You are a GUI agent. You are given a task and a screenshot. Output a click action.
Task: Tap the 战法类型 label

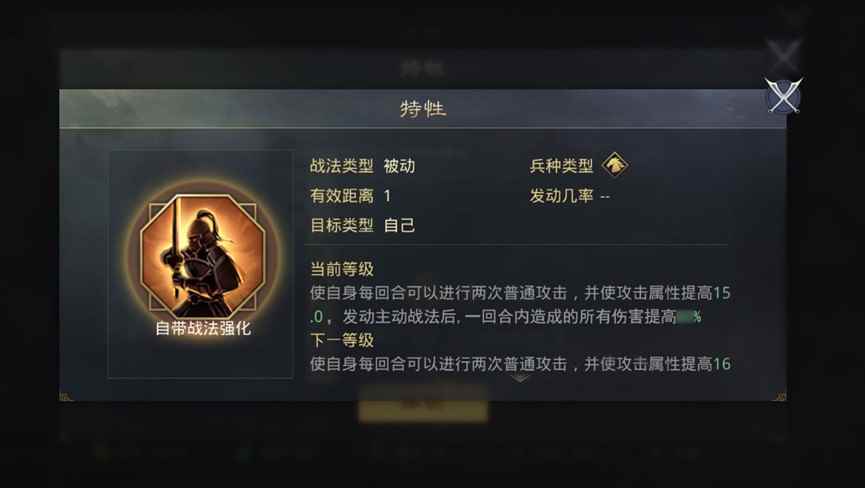click(341, 165)
